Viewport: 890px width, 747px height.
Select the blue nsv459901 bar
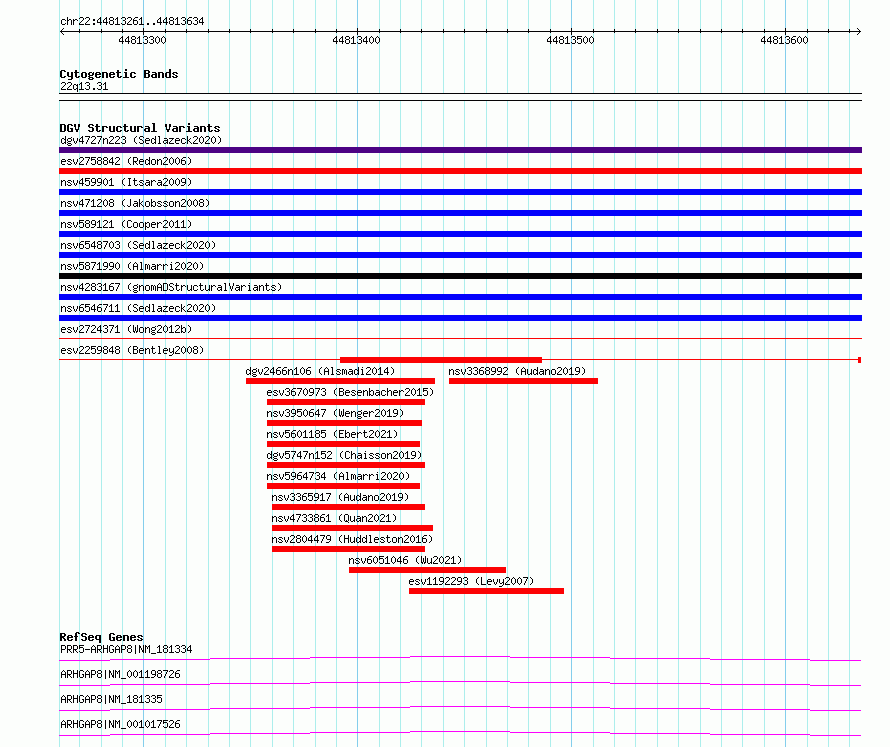[x=460, y=192]
